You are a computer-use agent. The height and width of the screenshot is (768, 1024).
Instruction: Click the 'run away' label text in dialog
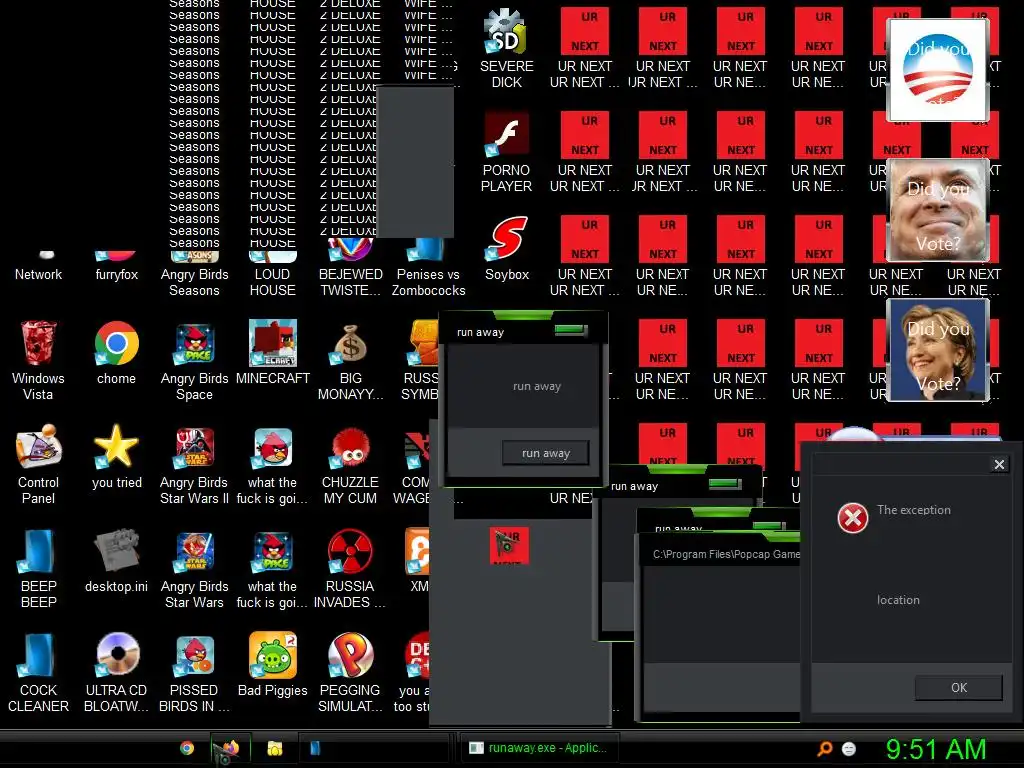coord(537,386)
